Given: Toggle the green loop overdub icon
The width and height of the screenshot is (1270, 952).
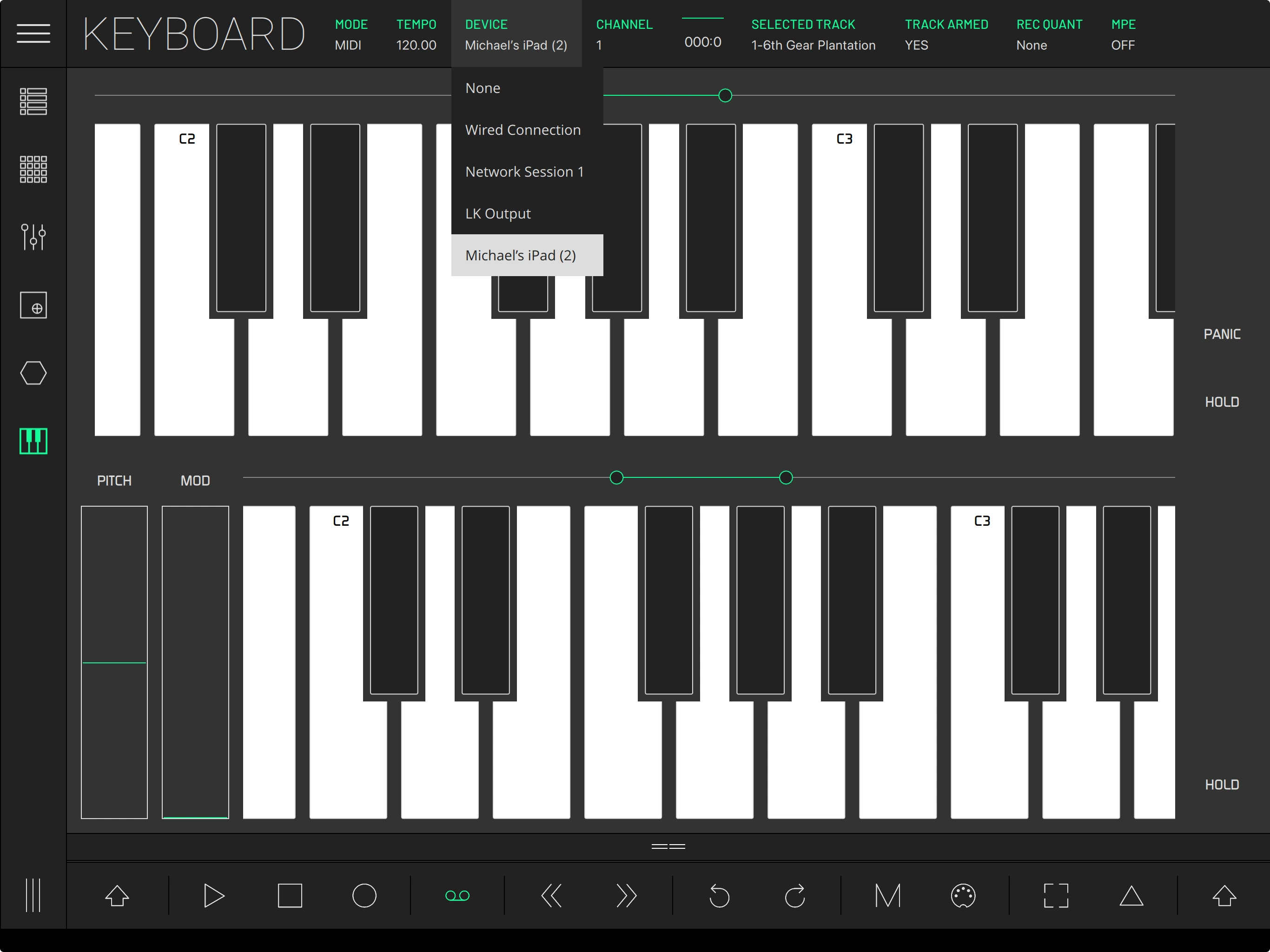Looking at the screenshot, I should click(457, 896).
